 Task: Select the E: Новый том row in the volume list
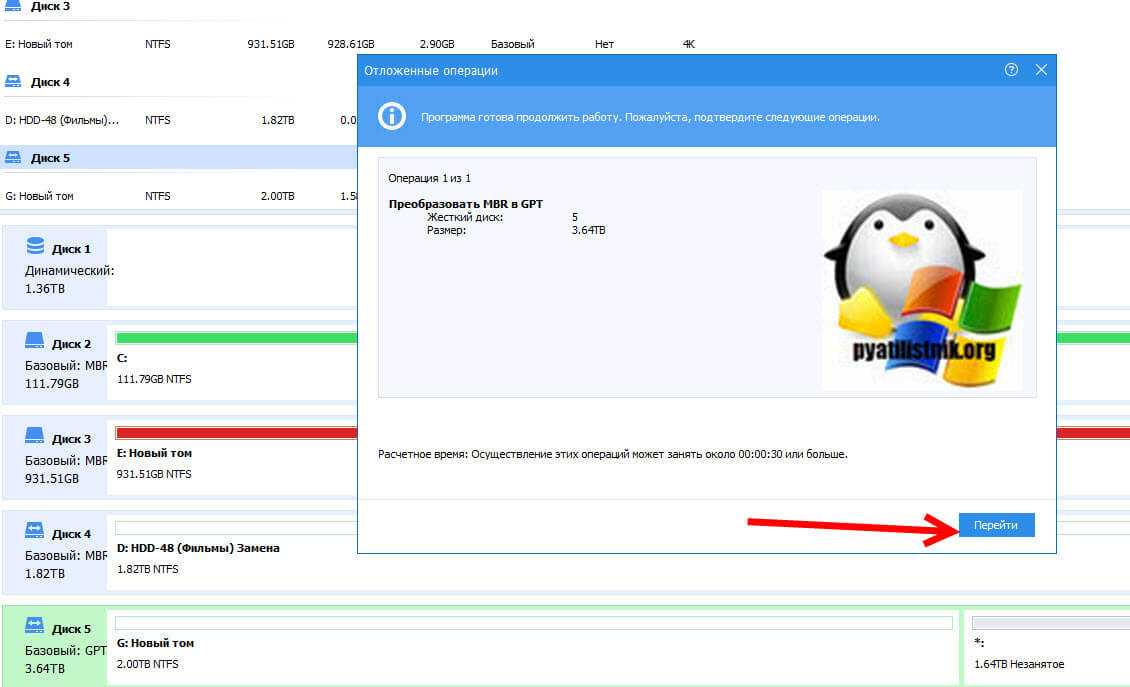point(40,44)
